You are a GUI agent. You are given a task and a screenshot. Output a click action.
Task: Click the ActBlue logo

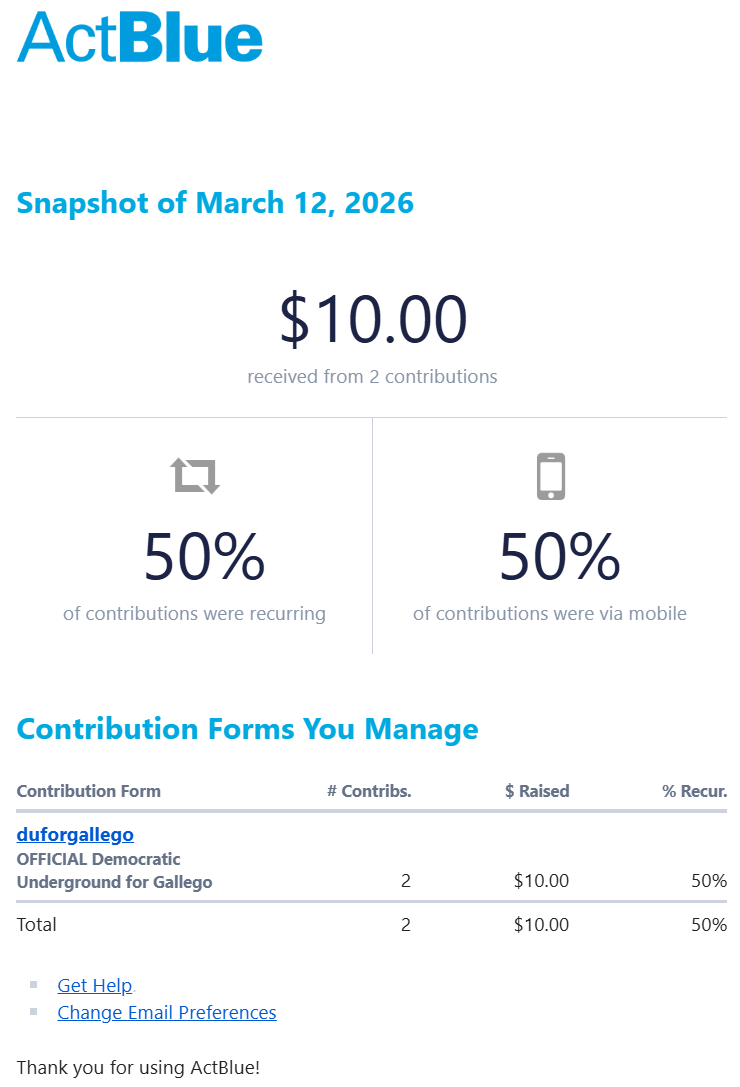140,37
